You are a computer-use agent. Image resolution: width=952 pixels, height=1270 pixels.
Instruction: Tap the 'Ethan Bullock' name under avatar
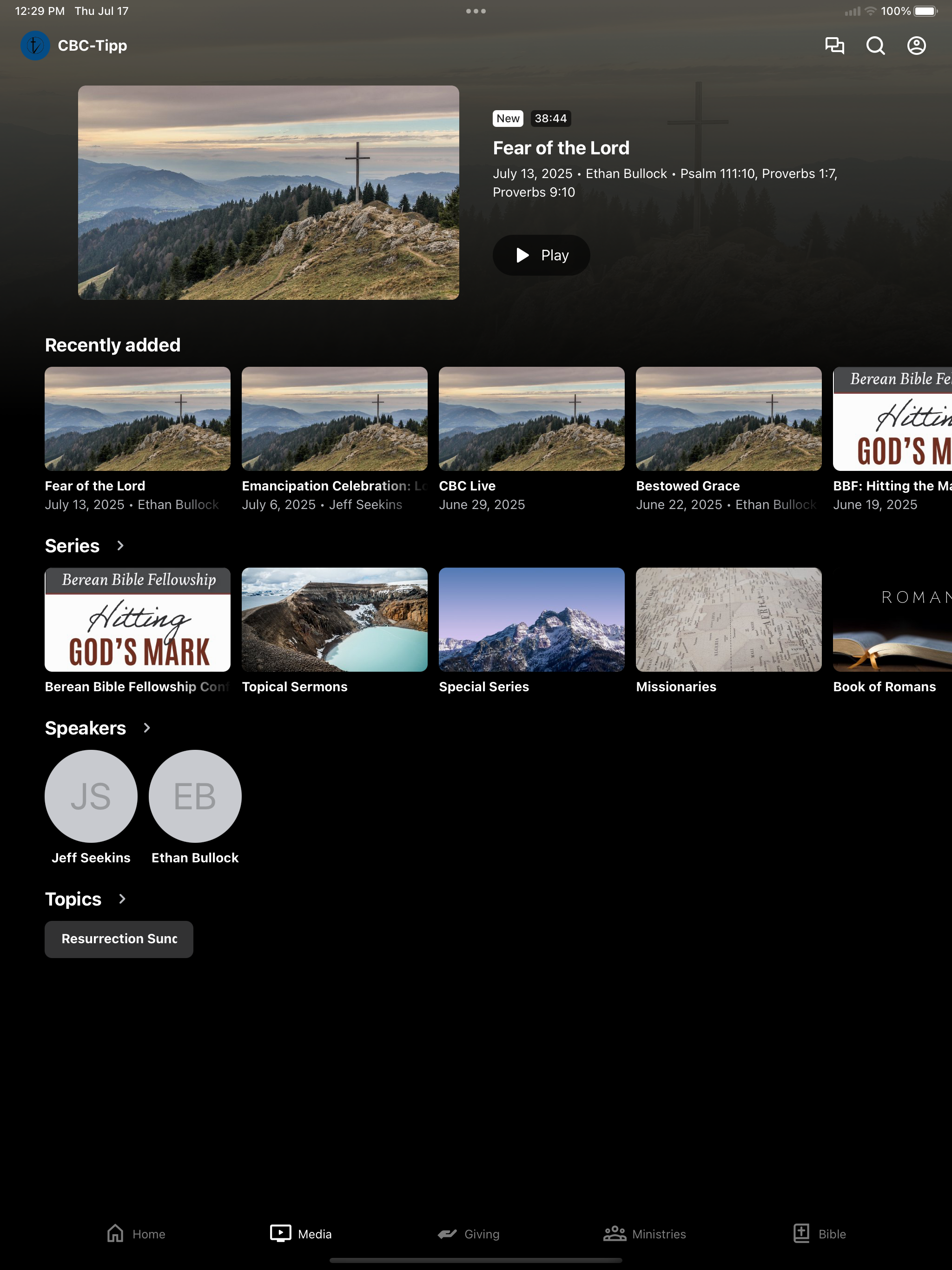coord(195,858)
